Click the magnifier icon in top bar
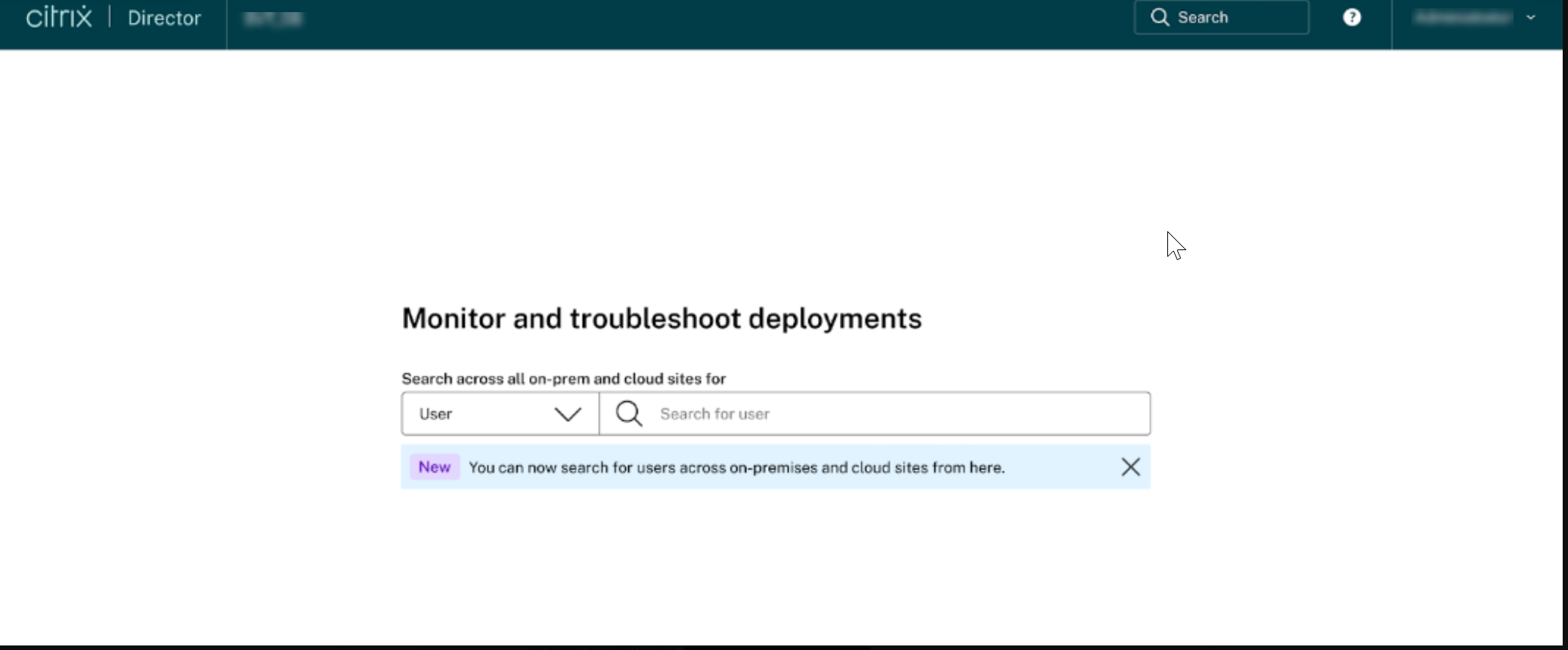 pos(1160,17)
